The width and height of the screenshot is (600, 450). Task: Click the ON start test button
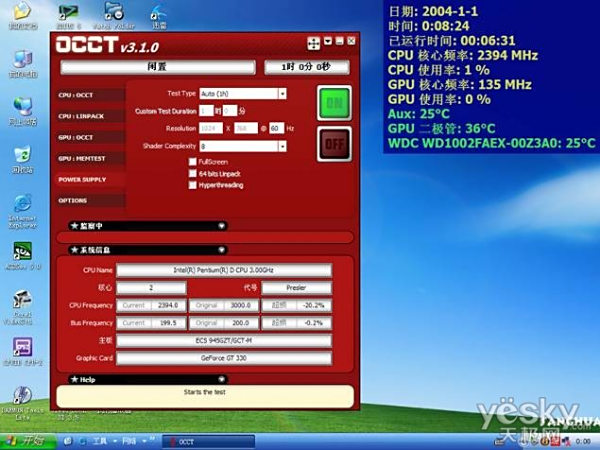(x=334, y=103)
